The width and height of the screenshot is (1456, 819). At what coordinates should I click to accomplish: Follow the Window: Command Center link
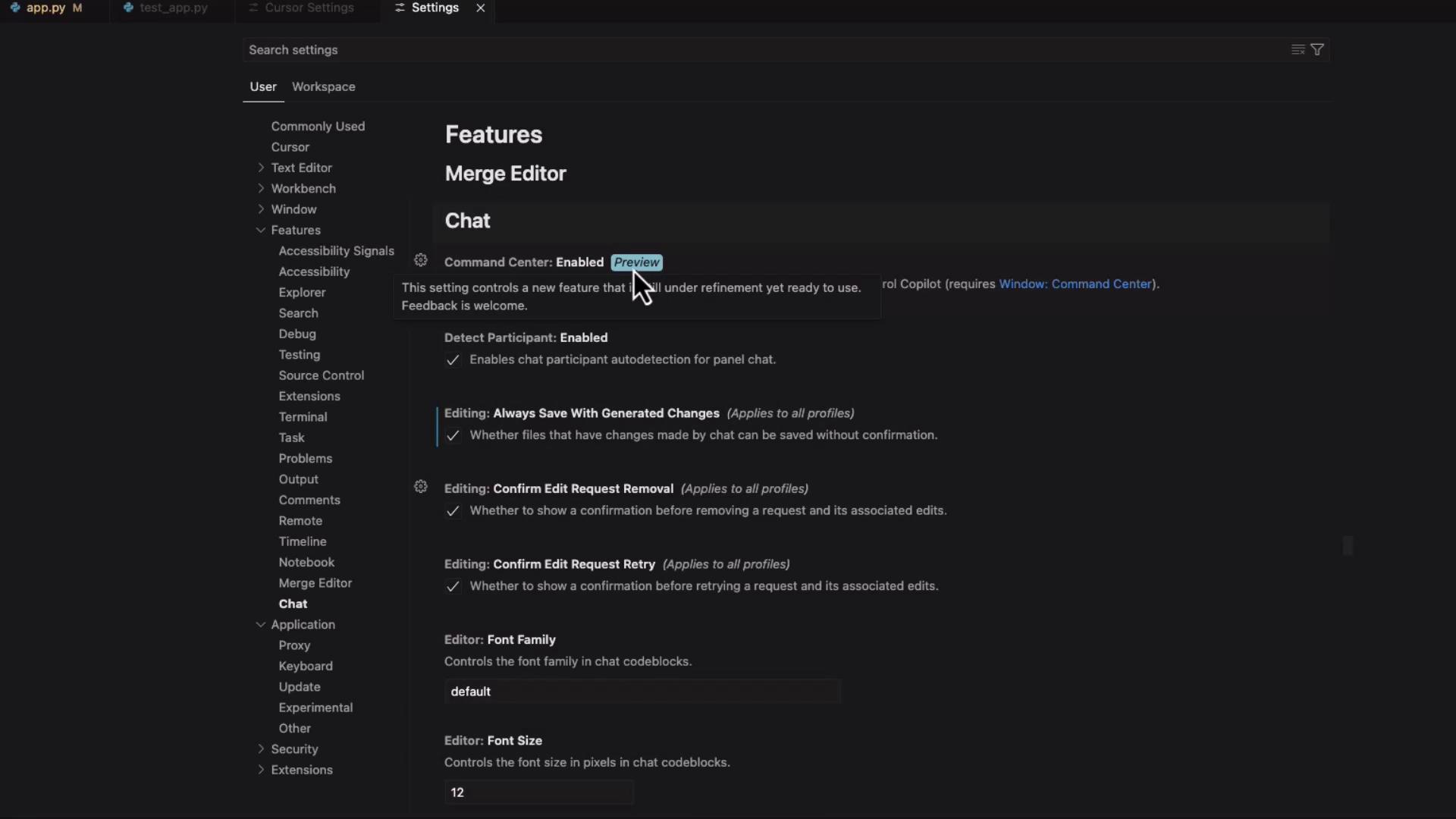click(1075, 284)
